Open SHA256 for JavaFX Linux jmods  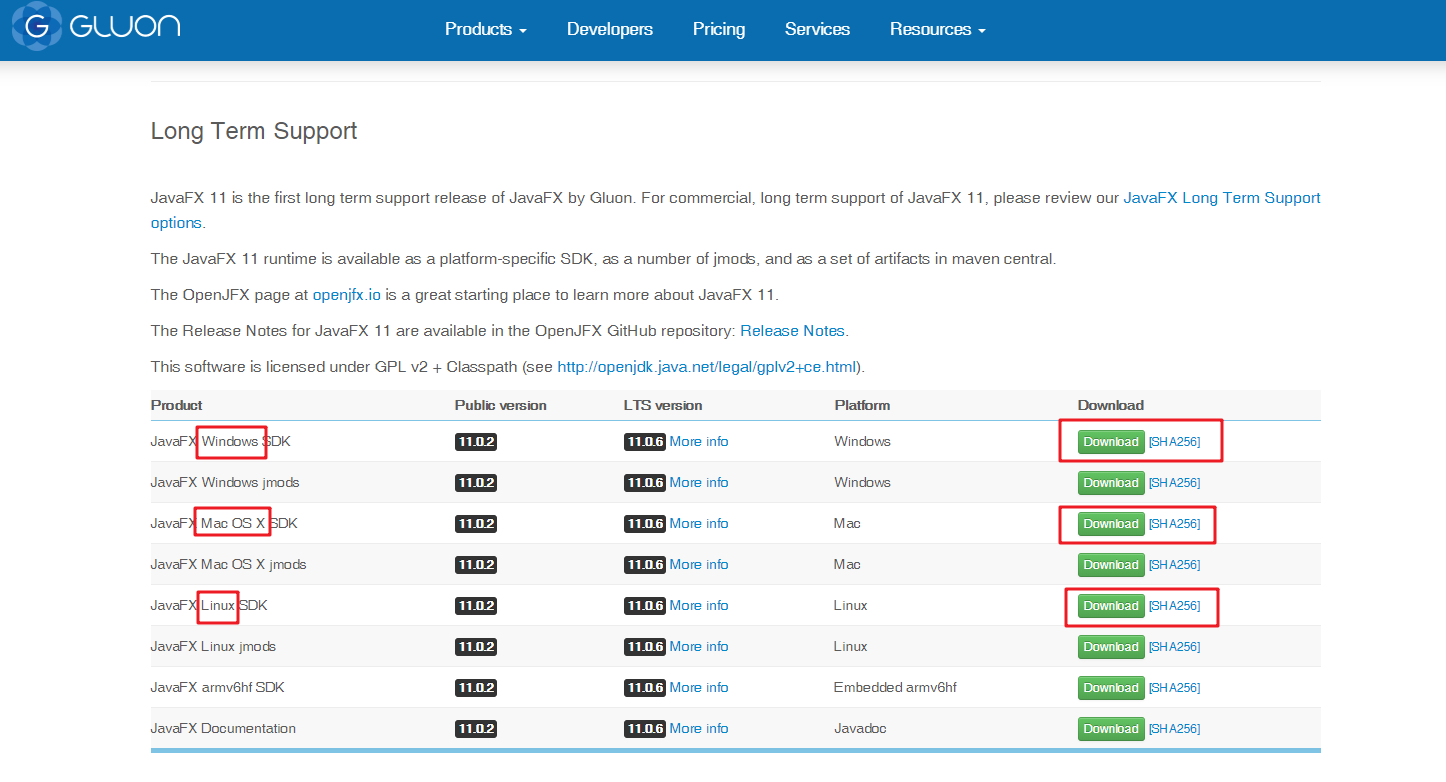[1174, 647]
